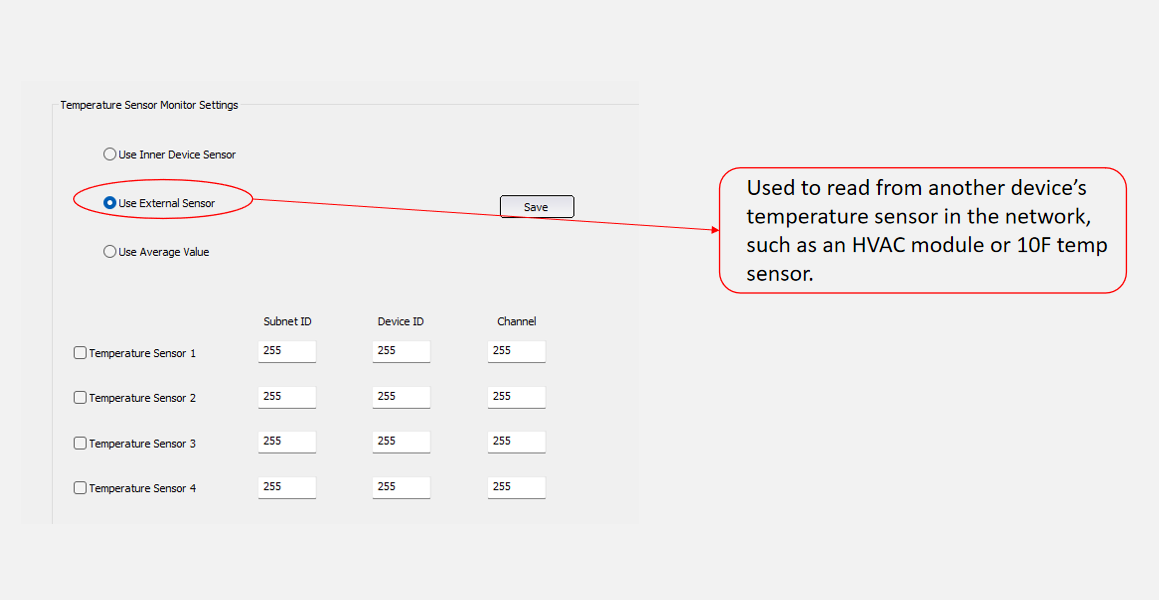Select Channel field for Sensor 4
The image size is (1159, 600).
pos(517,488)
